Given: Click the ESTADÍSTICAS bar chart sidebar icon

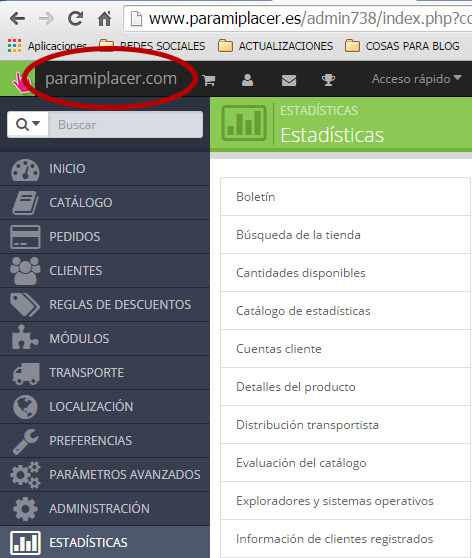Looking at the screenshot, I should [x=25, y=542].
